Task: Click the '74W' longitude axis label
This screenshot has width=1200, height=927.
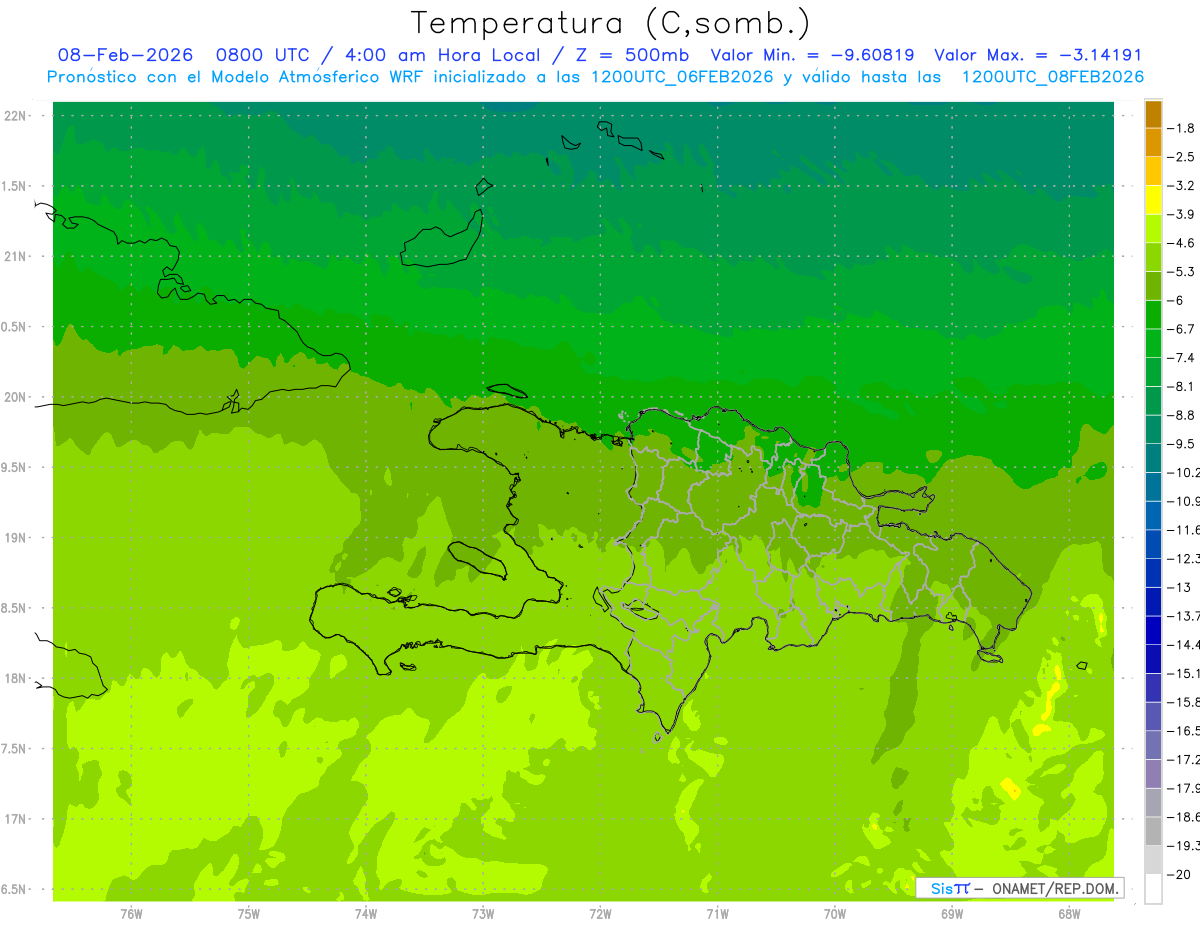Action: (x=366, y=913)
